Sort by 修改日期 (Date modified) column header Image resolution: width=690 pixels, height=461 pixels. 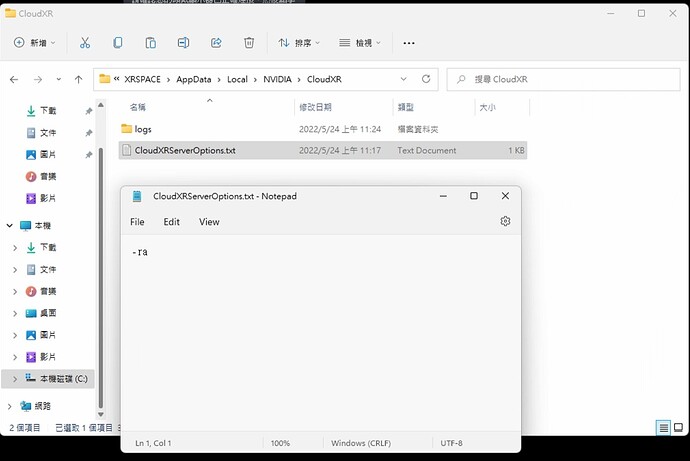315,107
